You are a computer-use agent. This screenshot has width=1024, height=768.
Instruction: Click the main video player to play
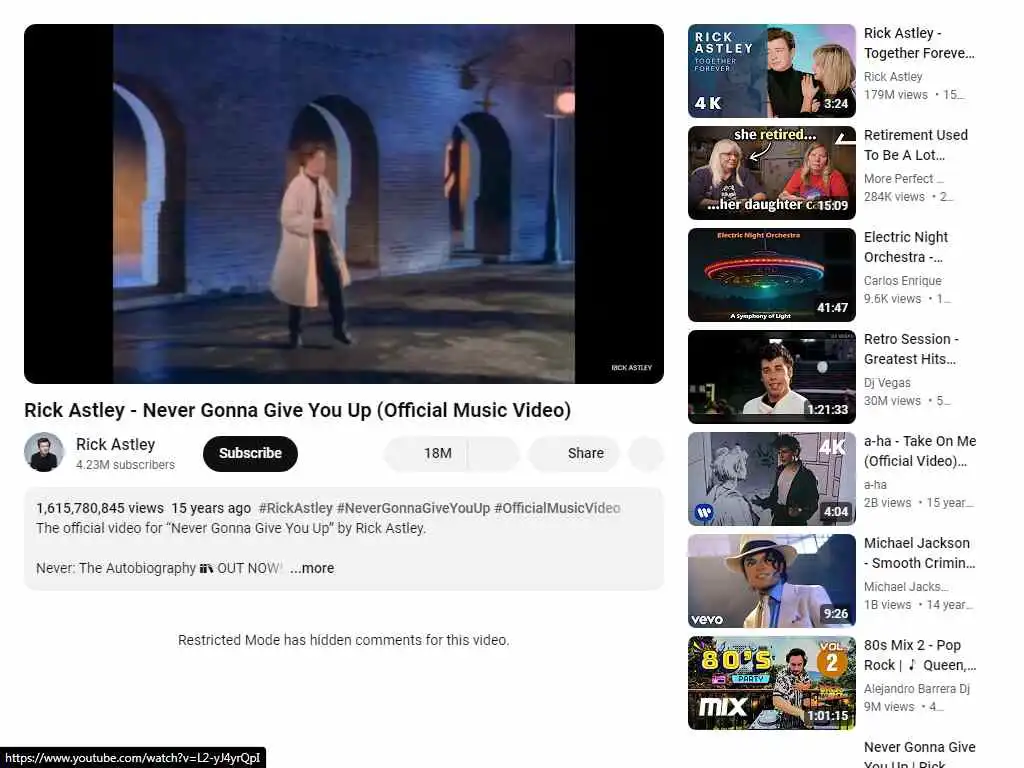click(x=344, y=204)
